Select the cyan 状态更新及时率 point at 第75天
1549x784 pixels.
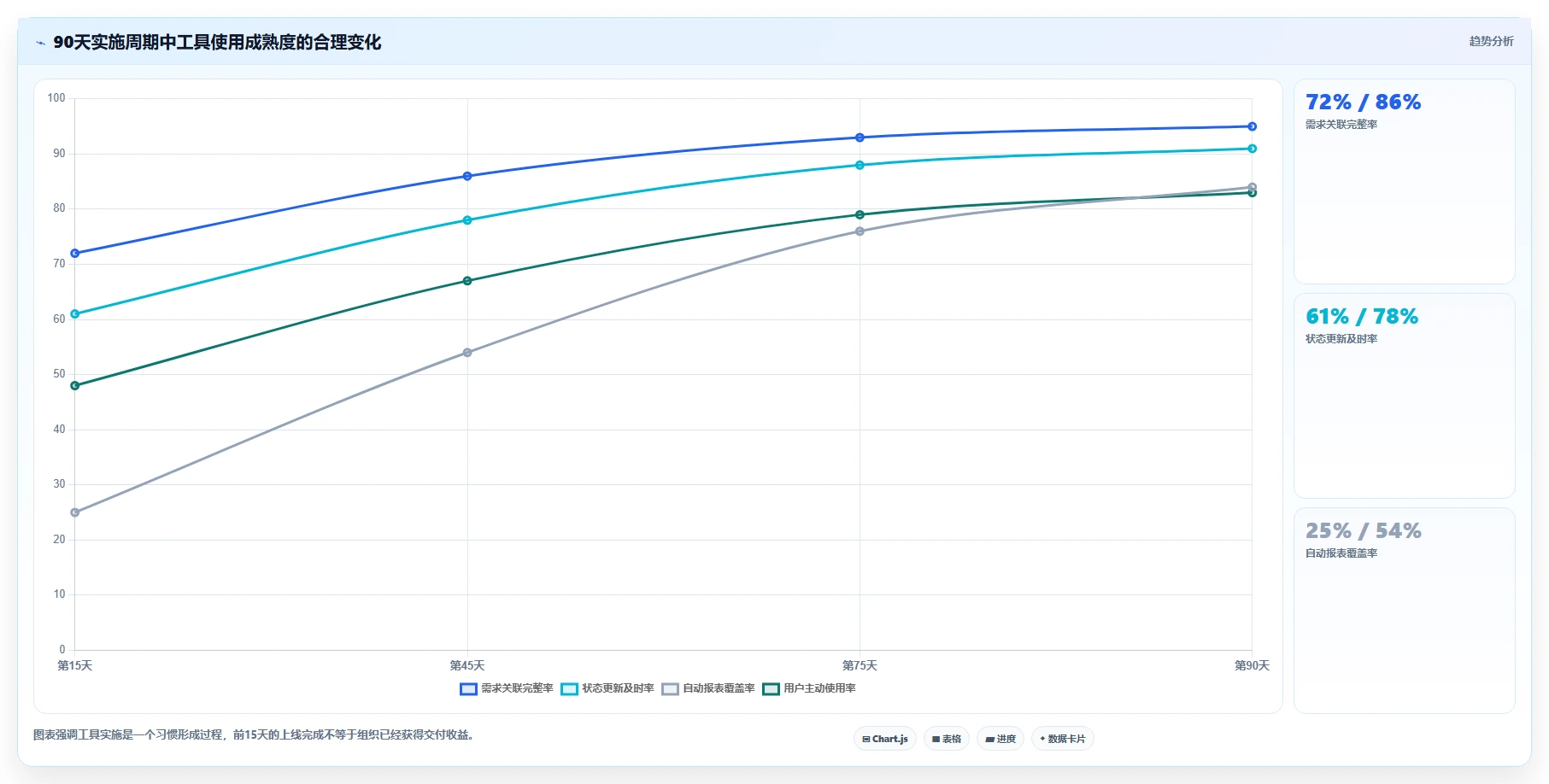(x=860, y=165)
